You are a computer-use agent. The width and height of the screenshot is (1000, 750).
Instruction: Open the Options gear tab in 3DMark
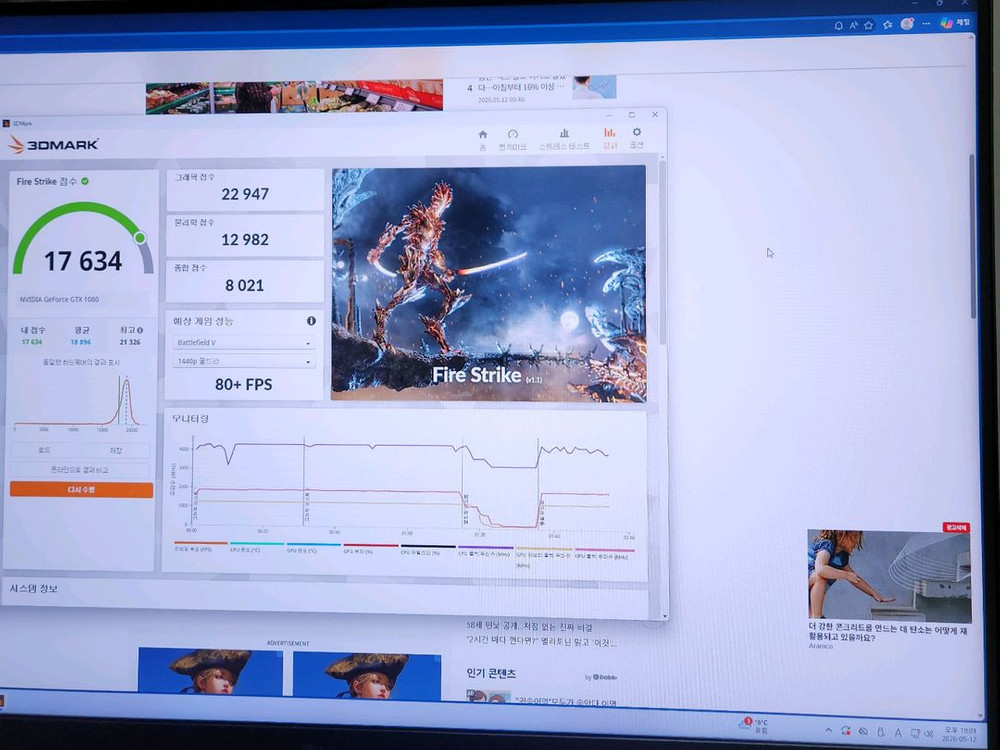(636, 136)
